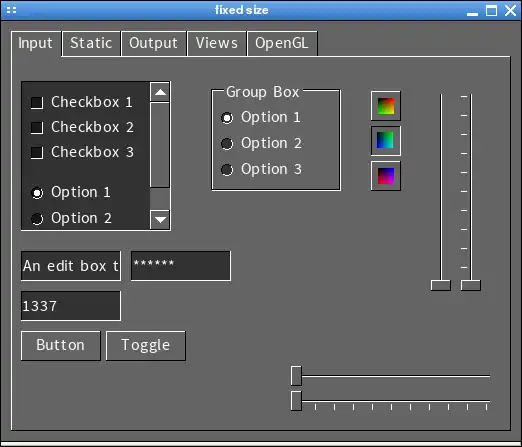Click the list's scrollbar thumb
Image resolution: width=522 pixels, height=447 pixels.
tap(160, 145)
